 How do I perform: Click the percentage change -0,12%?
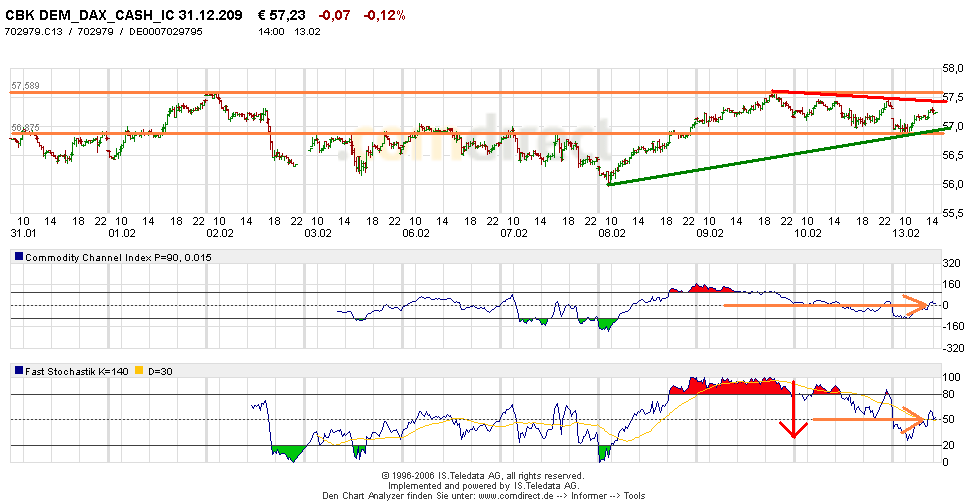click(x=384, y=15)
